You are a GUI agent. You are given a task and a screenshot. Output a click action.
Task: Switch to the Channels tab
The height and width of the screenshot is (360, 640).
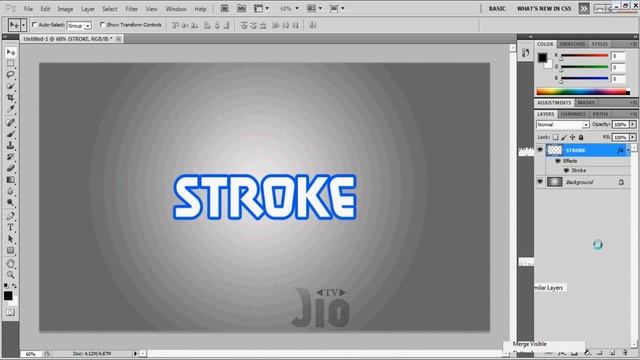[573, 114]
